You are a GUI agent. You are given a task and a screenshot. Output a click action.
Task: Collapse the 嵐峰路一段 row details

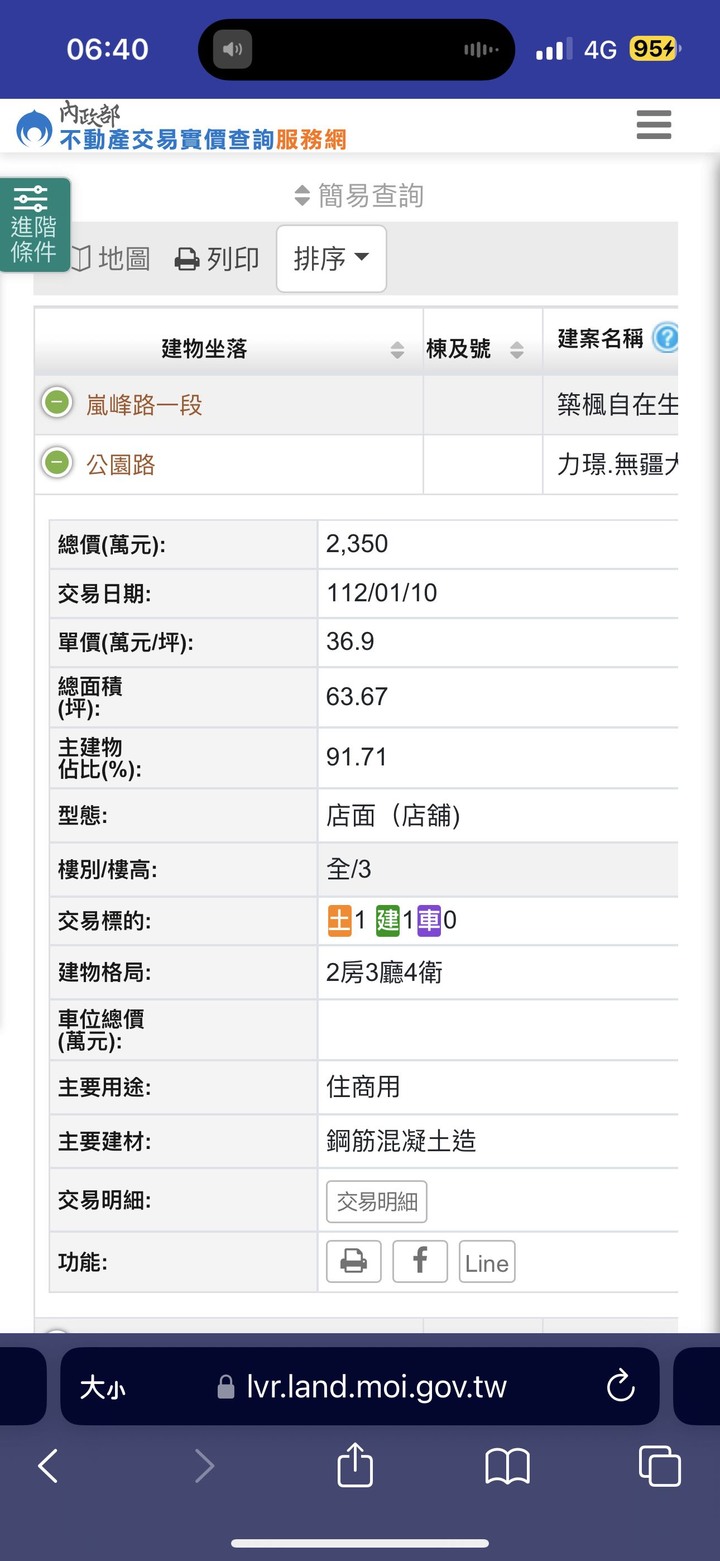tap(57, 403)
